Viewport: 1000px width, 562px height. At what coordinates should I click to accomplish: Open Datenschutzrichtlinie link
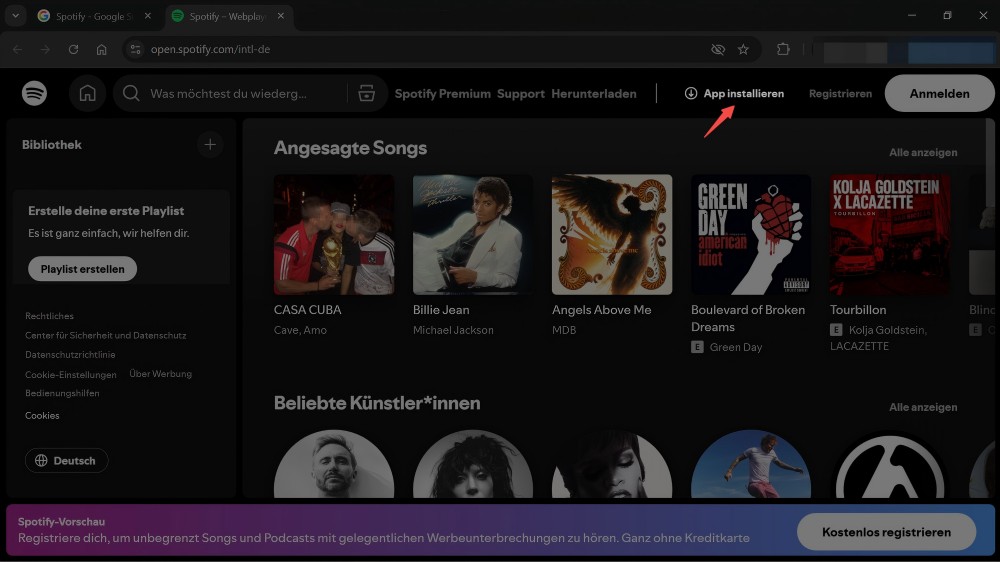pyautogui.click(x=70, y=354)
